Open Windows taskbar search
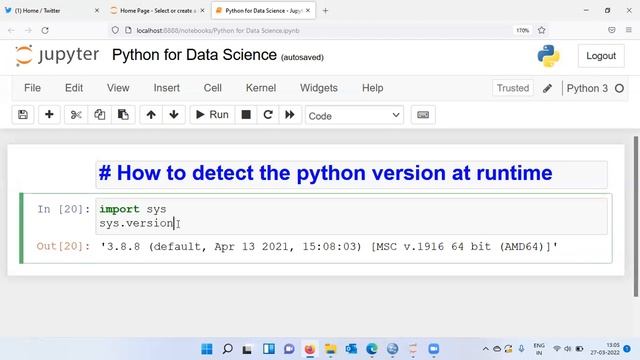Screen dimensions: 640x360 228,349
